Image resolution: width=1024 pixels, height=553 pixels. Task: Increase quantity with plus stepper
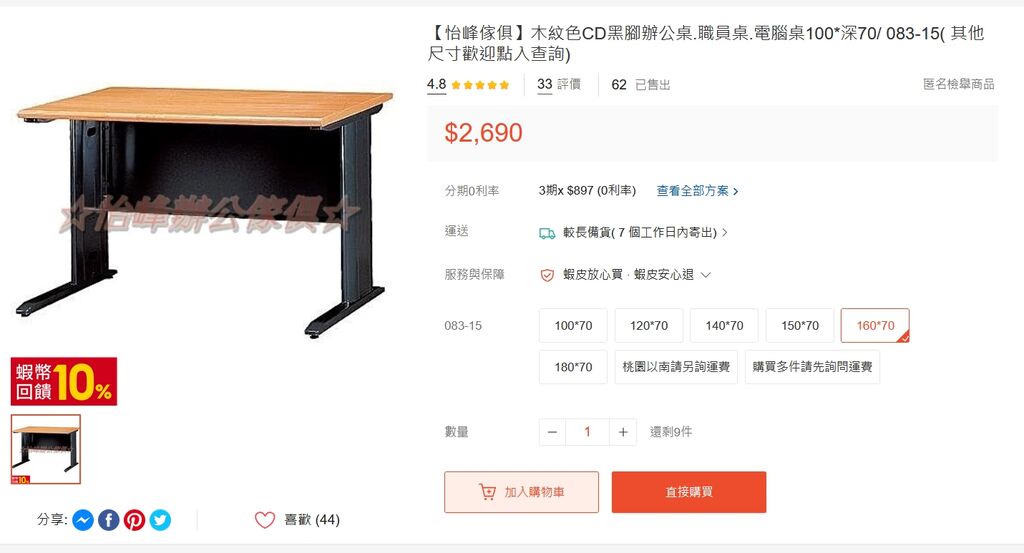(x=623, y=432)
